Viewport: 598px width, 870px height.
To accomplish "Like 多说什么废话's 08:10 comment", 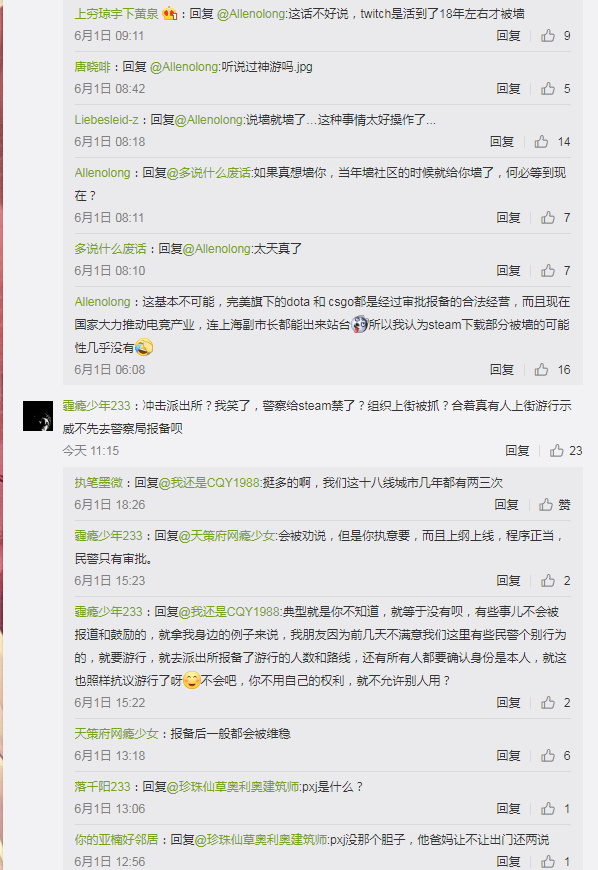I will (548, 271).
